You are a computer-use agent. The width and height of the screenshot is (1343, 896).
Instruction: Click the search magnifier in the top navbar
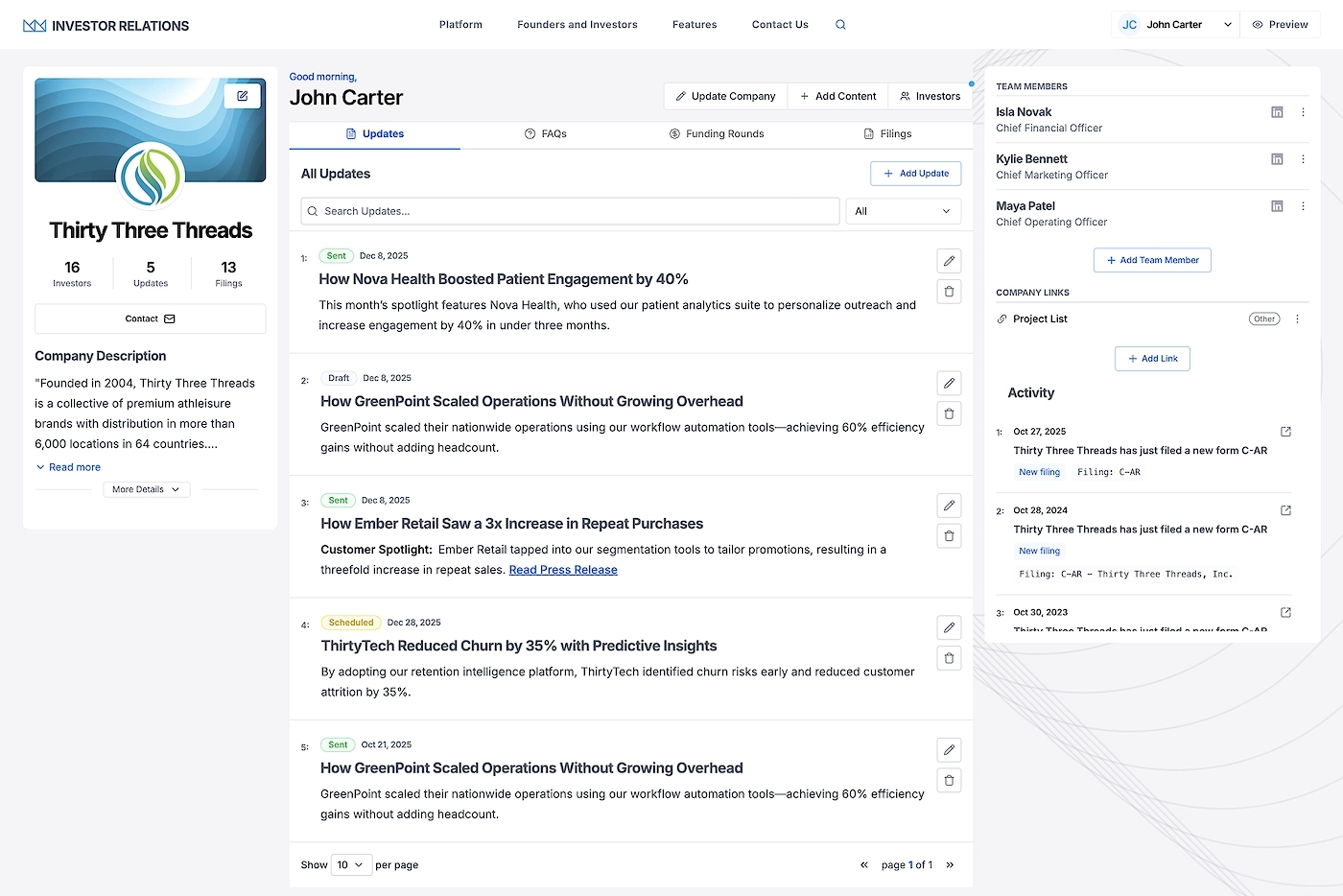click(x=840, y=24)
